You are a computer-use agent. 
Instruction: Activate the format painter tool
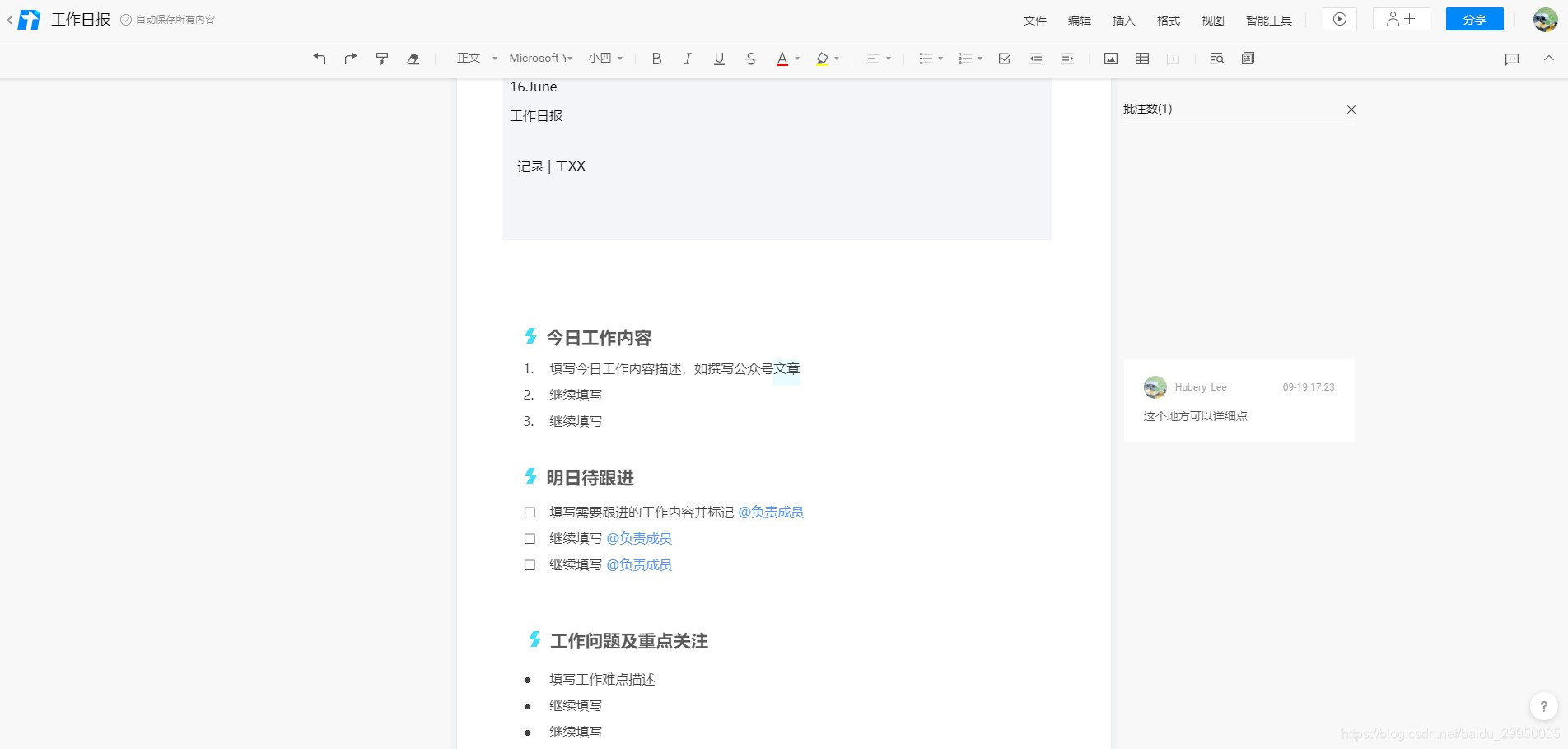coord(382,59)
